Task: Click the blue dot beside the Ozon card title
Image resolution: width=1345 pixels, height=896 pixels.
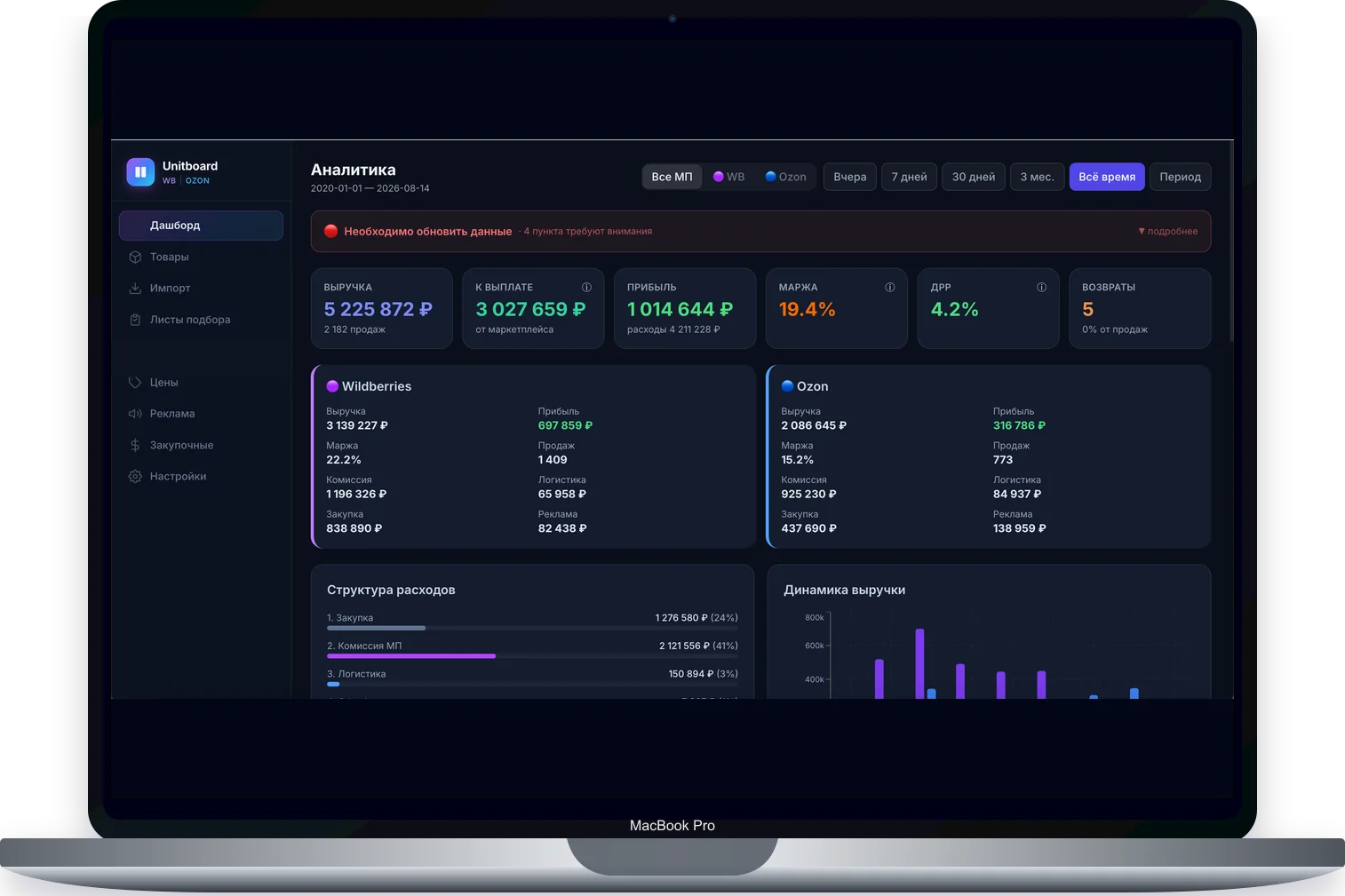Action: tap(787, 386)
